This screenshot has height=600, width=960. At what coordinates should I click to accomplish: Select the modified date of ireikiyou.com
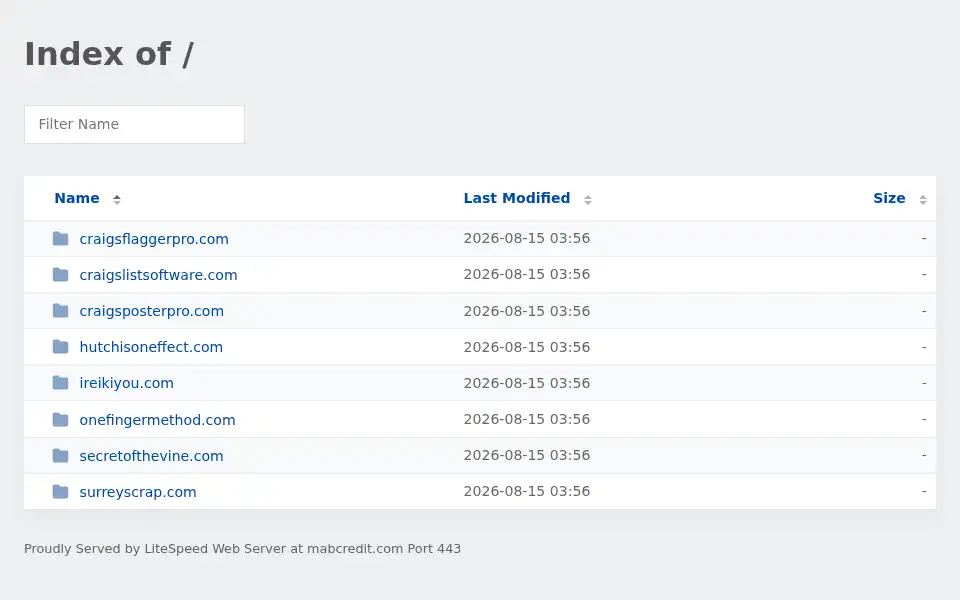coord(527,383)
